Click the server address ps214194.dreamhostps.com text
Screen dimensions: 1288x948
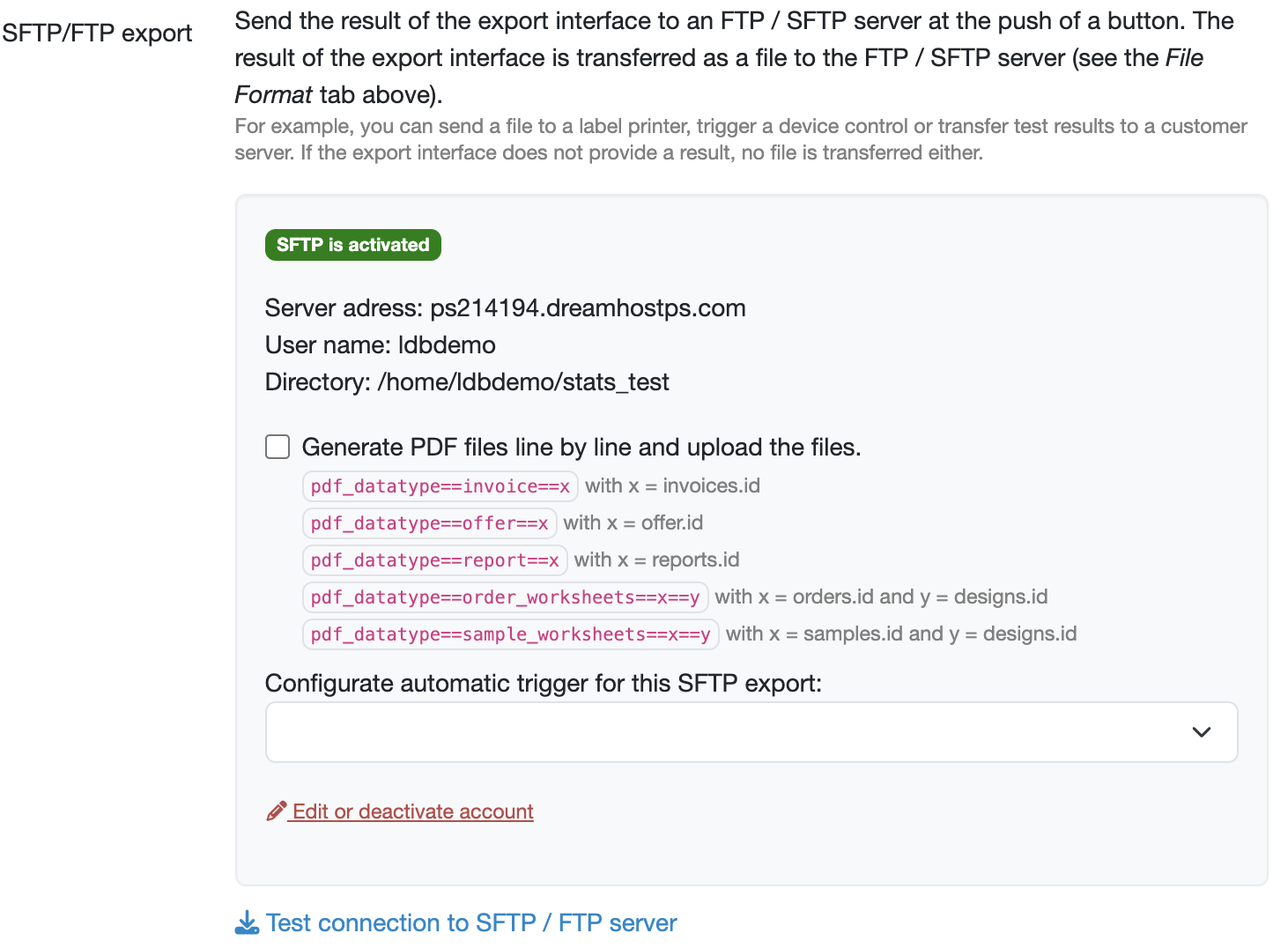(588, 308)
